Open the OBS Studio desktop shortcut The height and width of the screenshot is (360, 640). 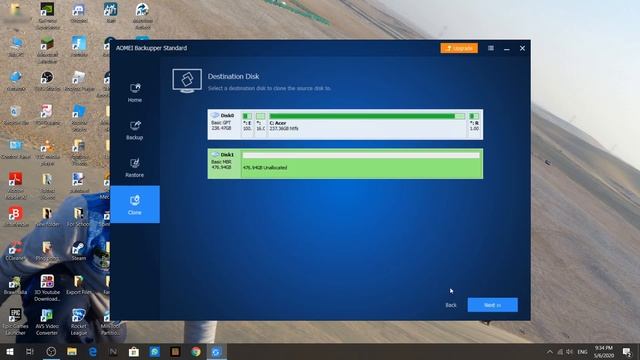(47, 81)
